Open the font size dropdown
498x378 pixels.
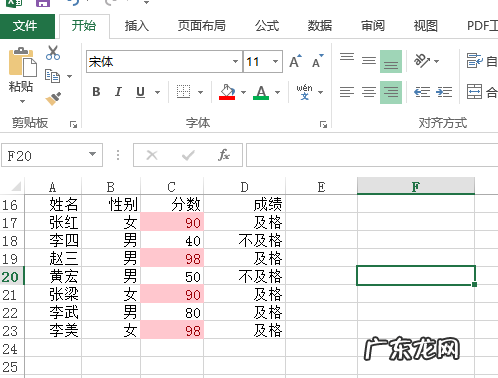276,61
